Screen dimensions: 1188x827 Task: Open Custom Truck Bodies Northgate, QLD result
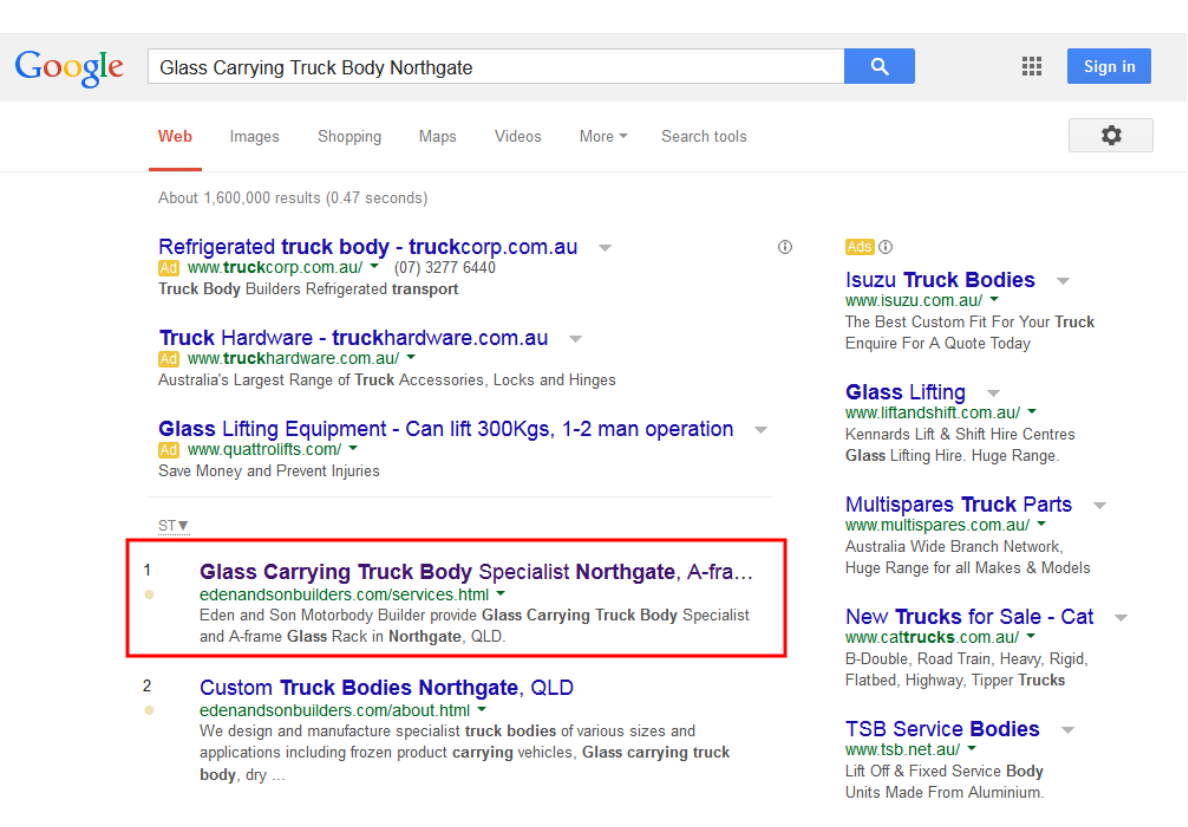(x=386, y=688)
